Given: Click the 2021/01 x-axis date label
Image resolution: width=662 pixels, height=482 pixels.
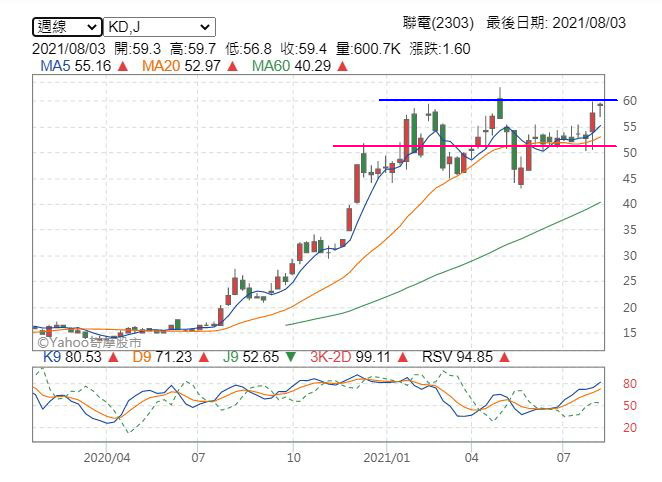Looking at the screenshot, I should pos(386,458).
